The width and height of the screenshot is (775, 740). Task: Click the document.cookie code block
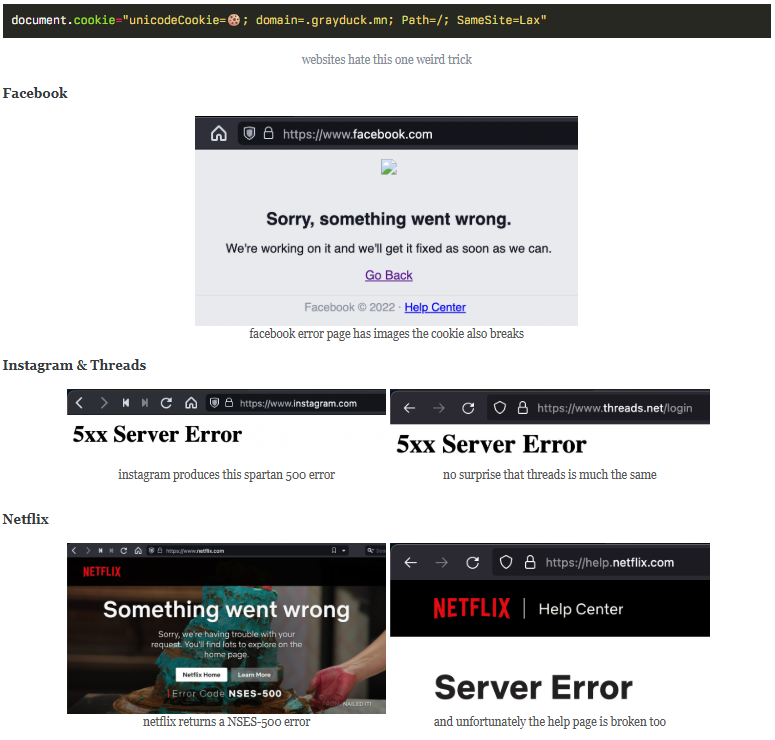pyautogui.click(x=387, y=20)
